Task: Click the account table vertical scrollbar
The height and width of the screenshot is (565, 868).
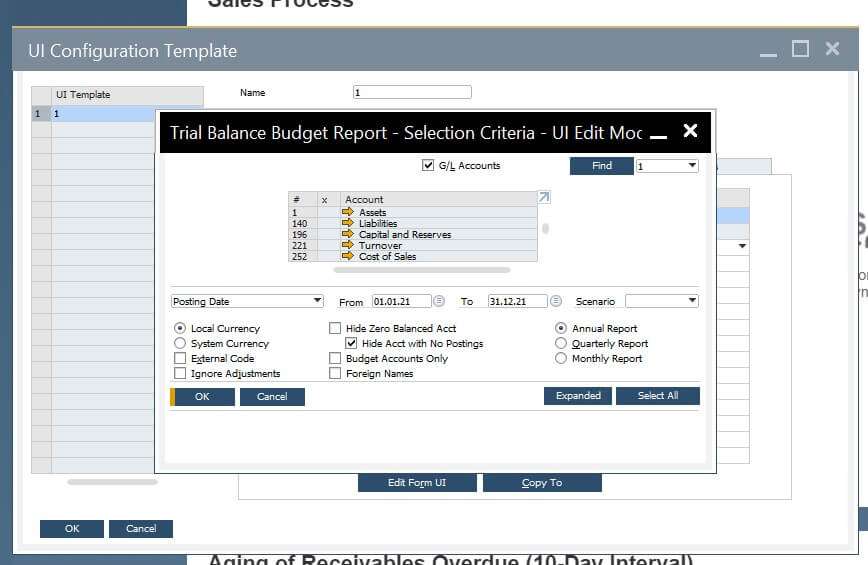Action: tap(545, 228)
